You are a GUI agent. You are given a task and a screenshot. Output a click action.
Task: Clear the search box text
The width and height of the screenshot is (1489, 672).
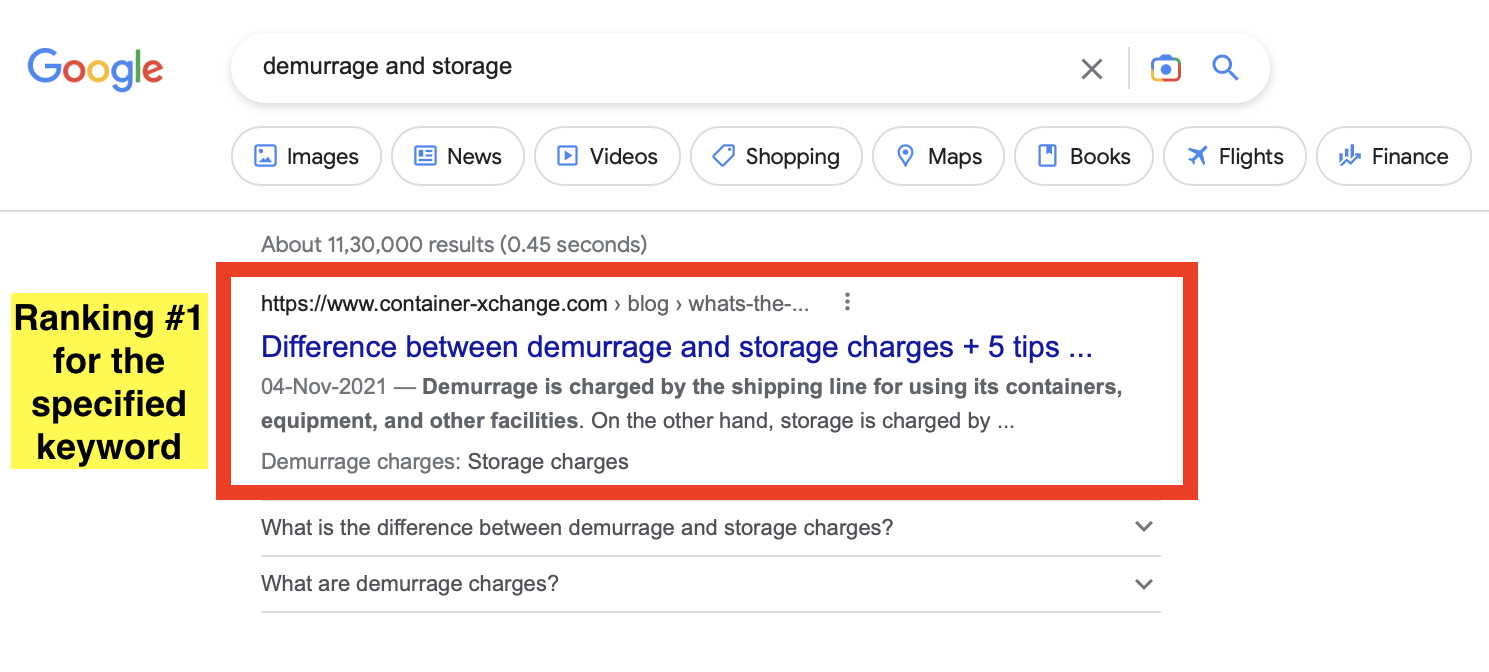(1092, 69)
